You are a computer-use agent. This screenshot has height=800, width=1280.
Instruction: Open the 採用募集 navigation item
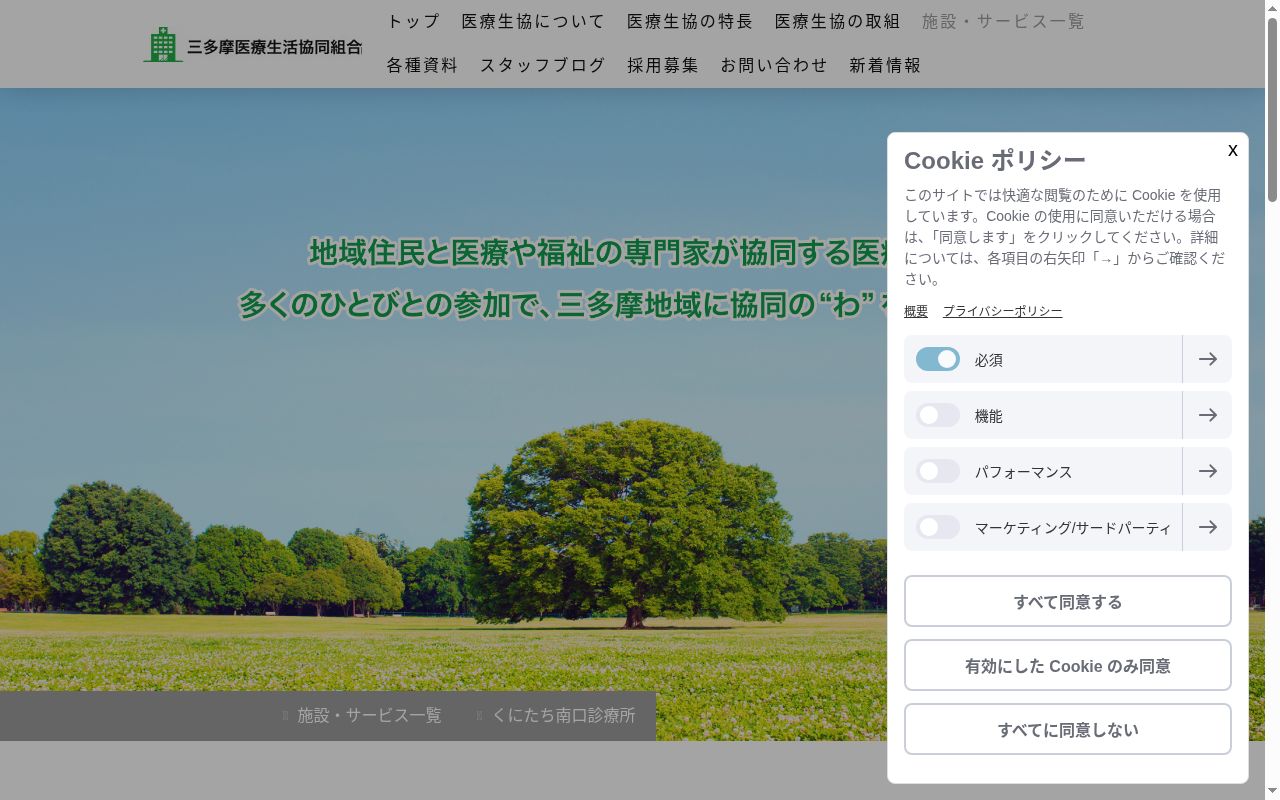click(663, 65)
